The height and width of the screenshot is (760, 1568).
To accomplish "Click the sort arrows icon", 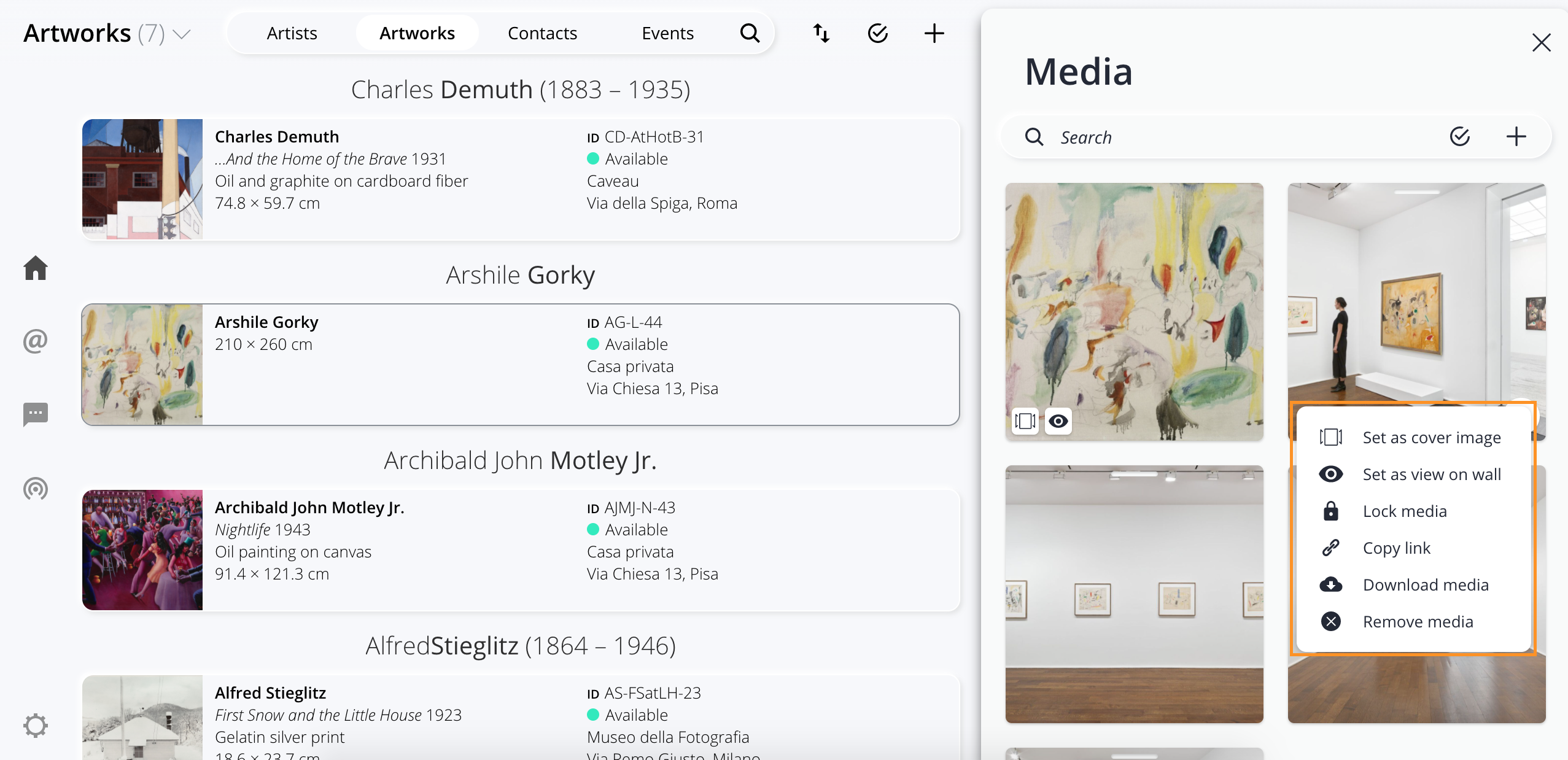I will 821,33.
